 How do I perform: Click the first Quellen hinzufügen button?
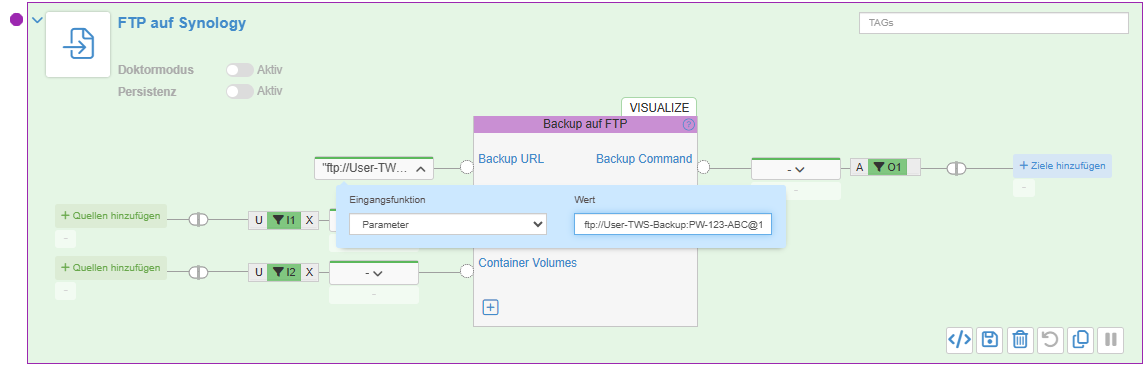click(111, 216)
